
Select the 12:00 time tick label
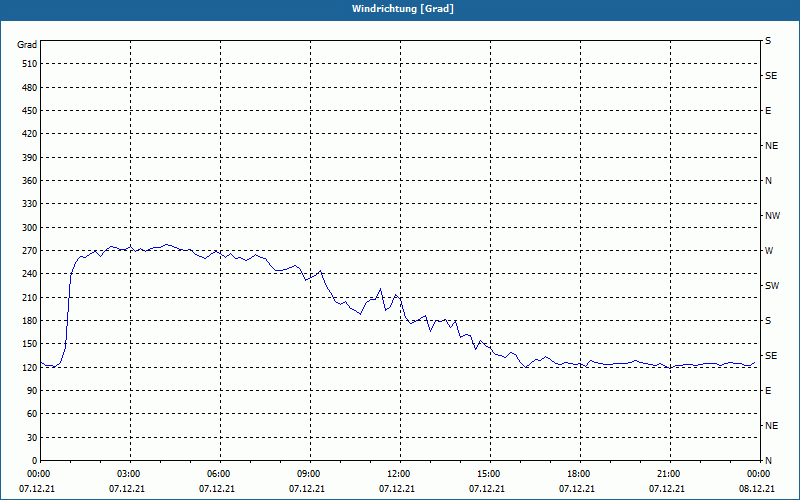click(399, 474)
